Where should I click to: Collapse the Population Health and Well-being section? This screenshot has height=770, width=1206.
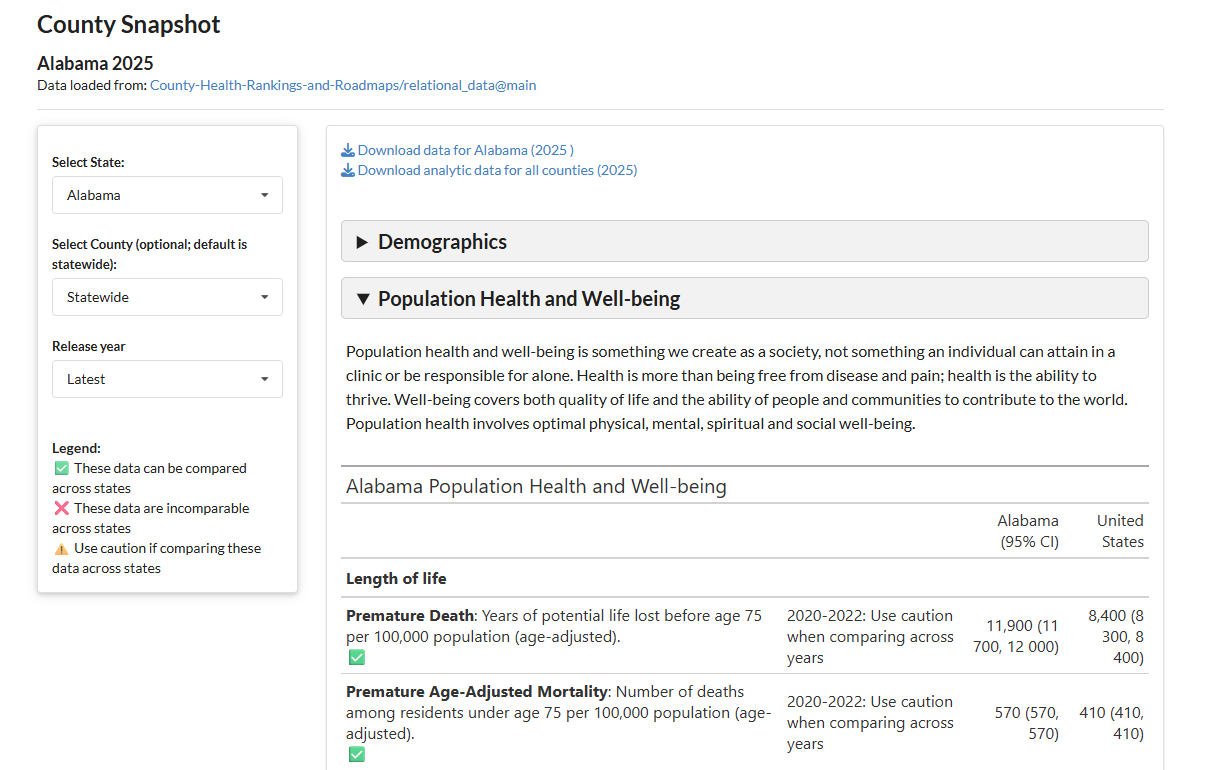528,299
